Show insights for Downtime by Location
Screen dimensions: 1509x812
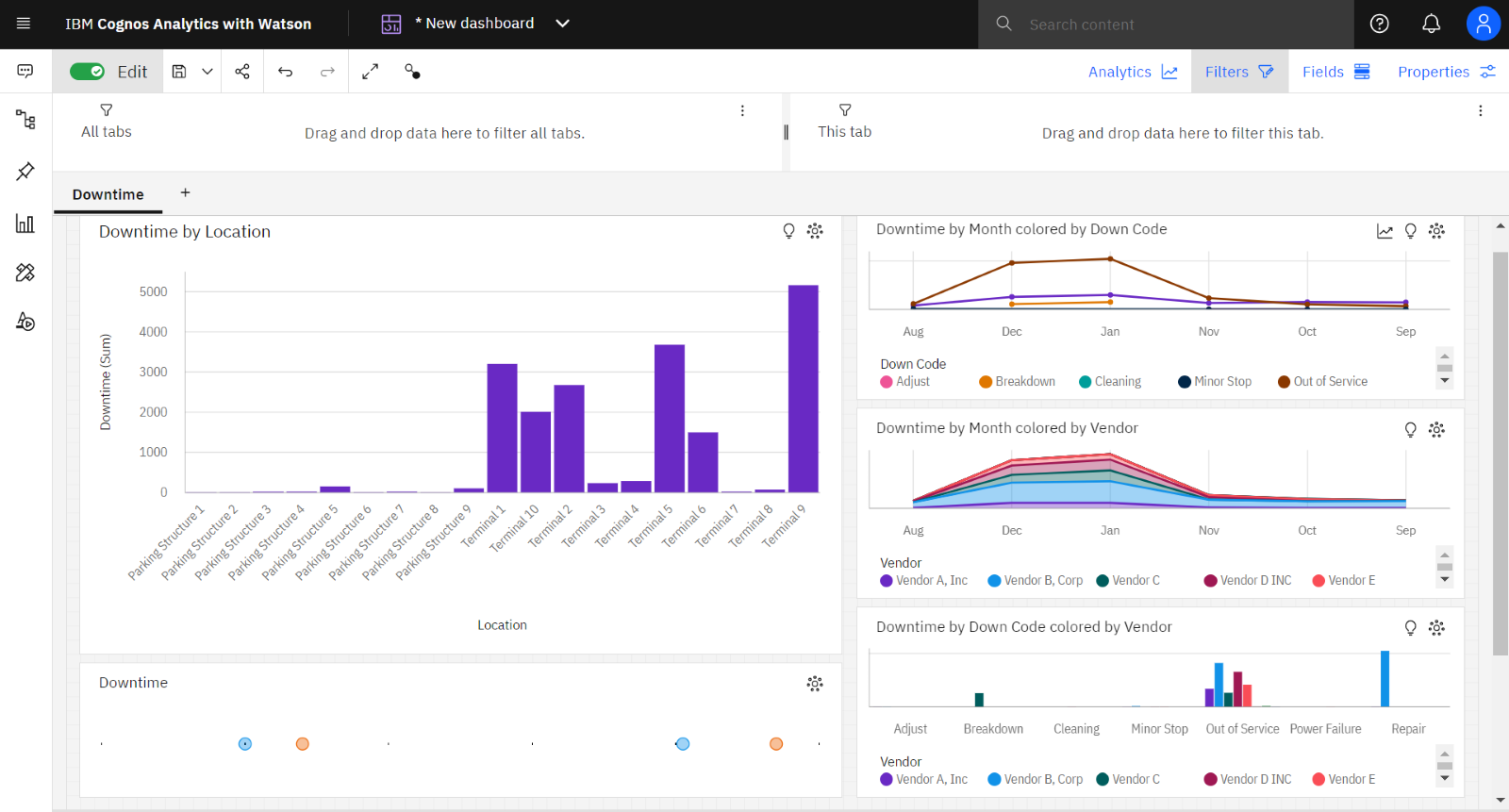point(789,231)
